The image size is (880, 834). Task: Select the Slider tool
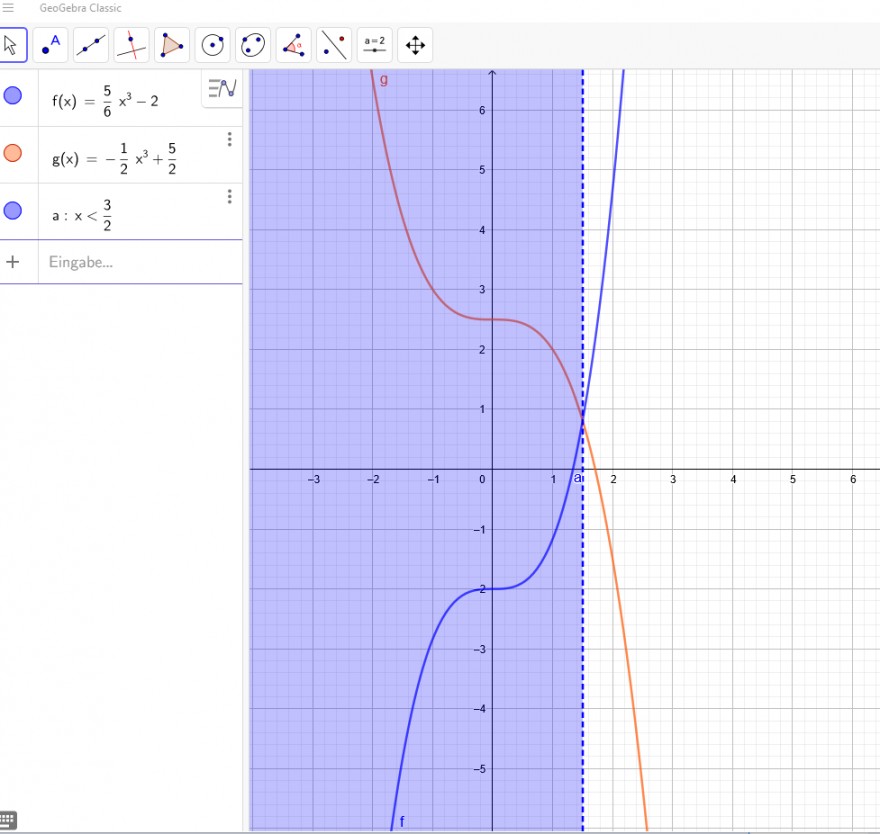[374, 45]
